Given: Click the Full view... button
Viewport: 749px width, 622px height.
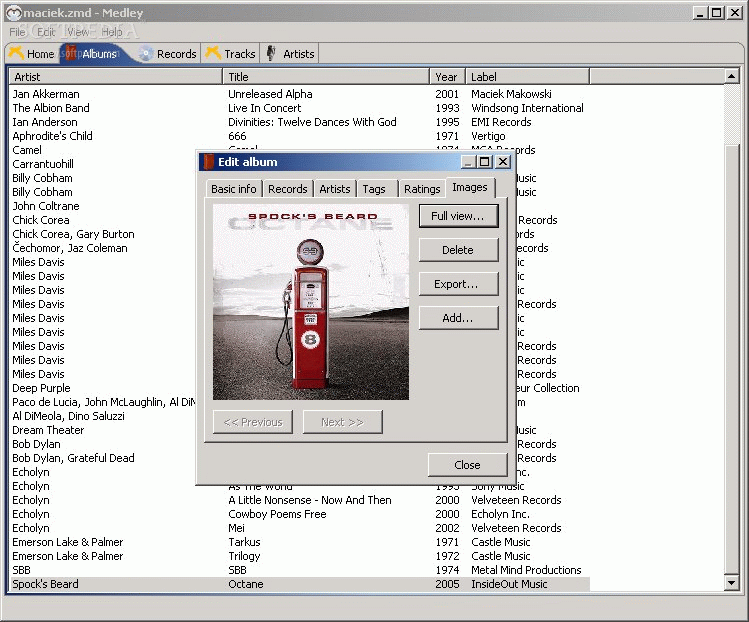Looking at the screenshot, I should coord(458,216).
